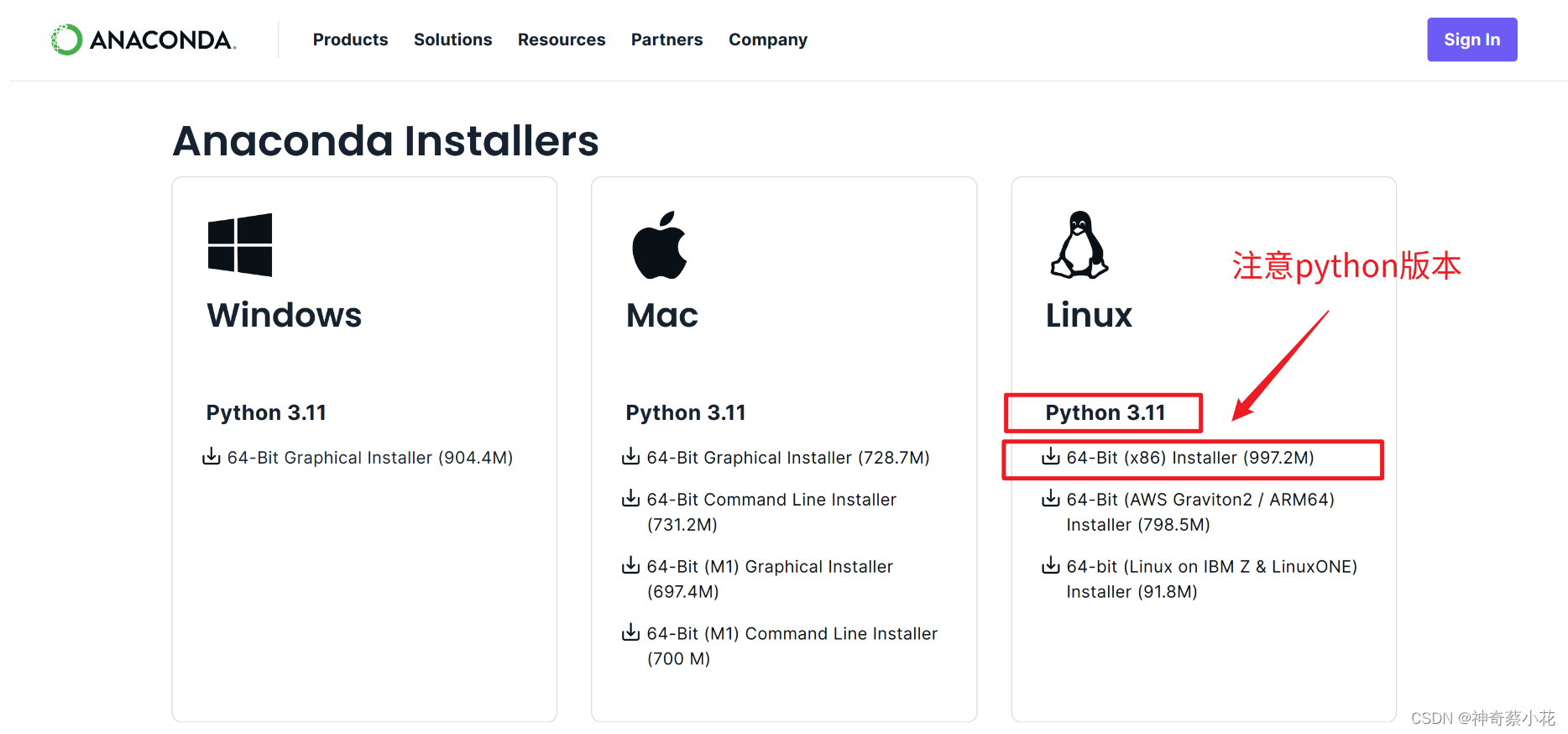Click download icon beside Mac 64-Bit Graphical Installer (728.7M)
This screenshot has width=1568, height=734.
click(x=630, y=457)
